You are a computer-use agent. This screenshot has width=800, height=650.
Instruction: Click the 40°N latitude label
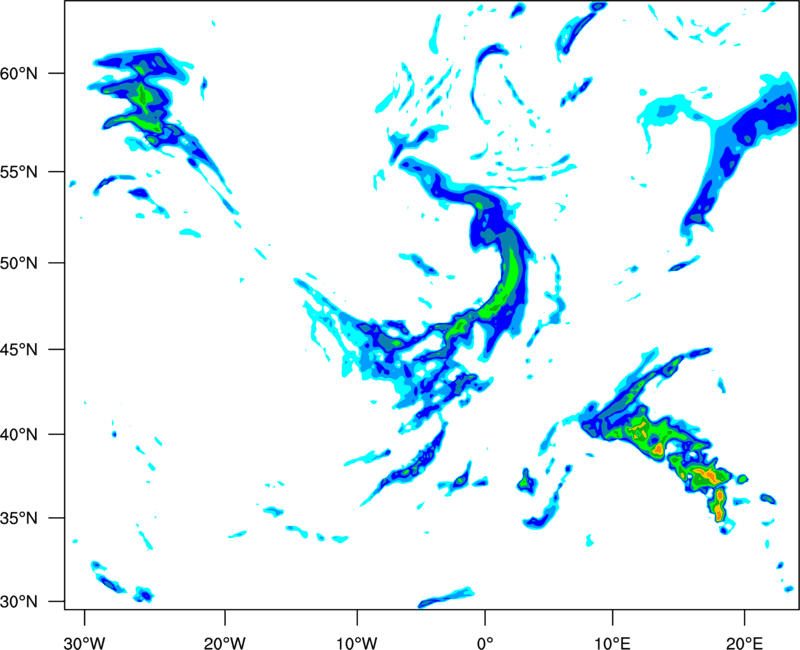click(x=19, y=435)
